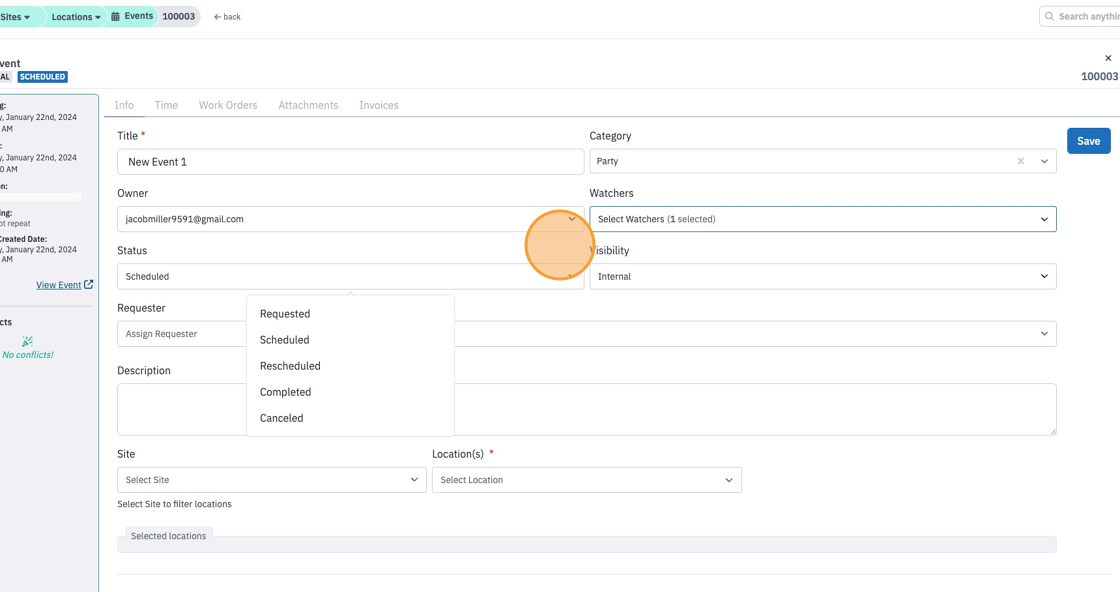Open the Assign Requester dropdown
Screen dimensions: 1120x592
click(x=586, y=333)
